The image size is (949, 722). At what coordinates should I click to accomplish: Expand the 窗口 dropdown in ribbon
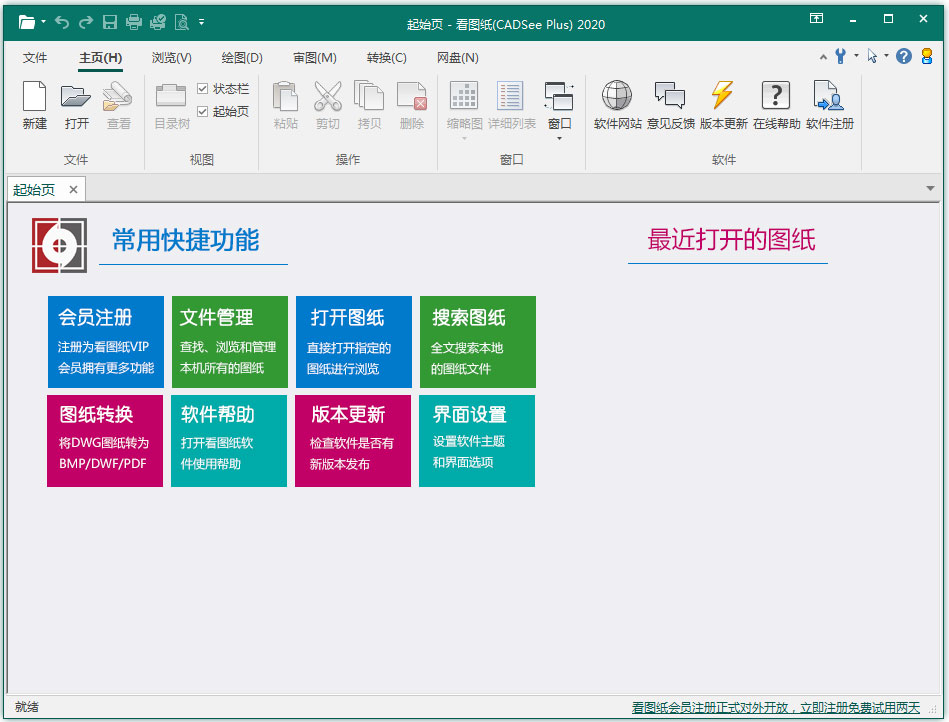pyautogui.click(x=559, y=138)
